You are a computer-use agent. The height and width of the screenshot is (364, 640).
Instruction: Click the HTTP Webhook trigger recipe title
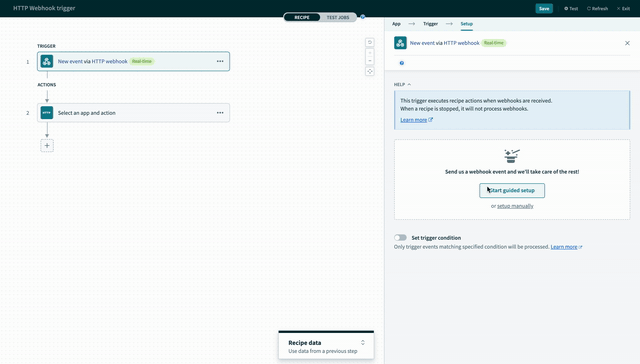[x=44, y=8]
